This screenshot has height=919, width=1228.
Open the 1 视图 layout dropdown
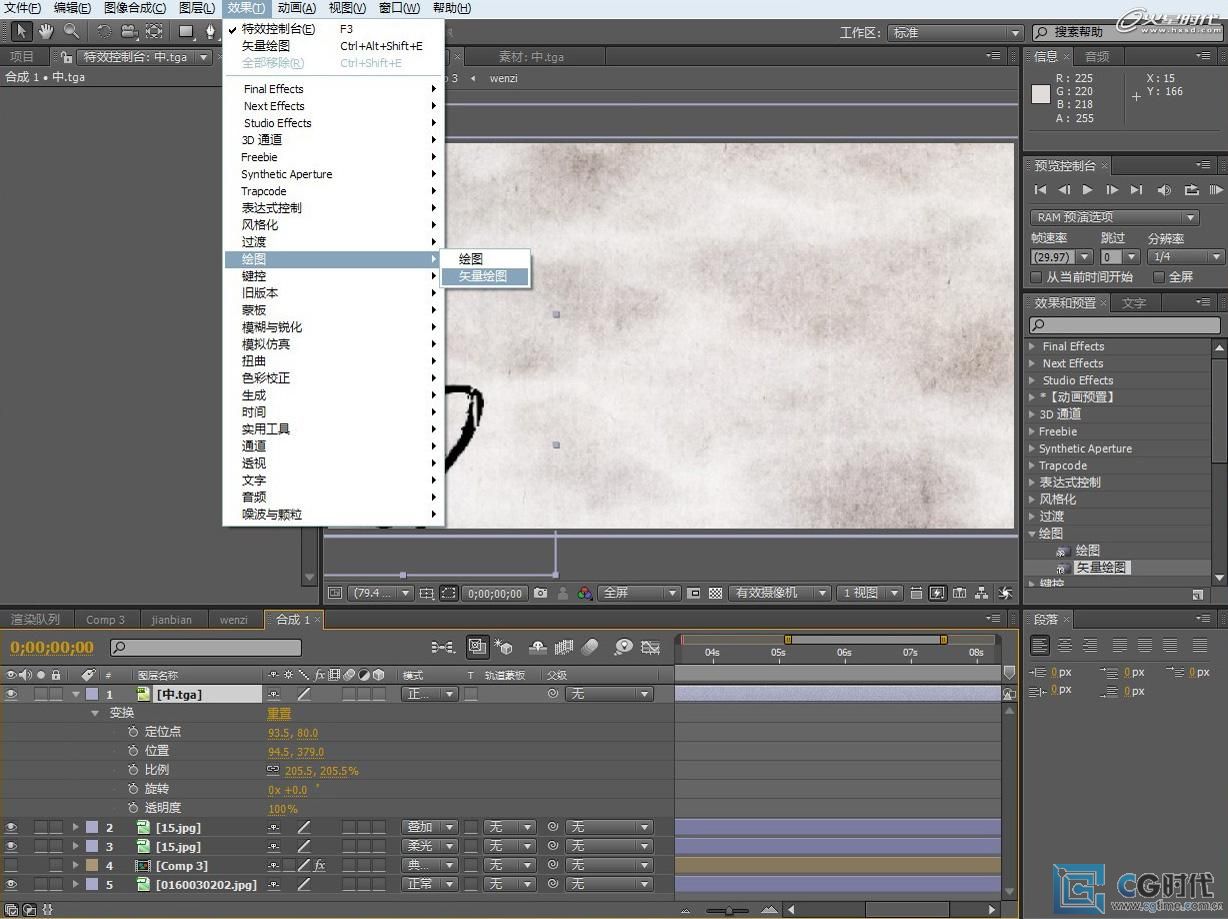[869, 593]
